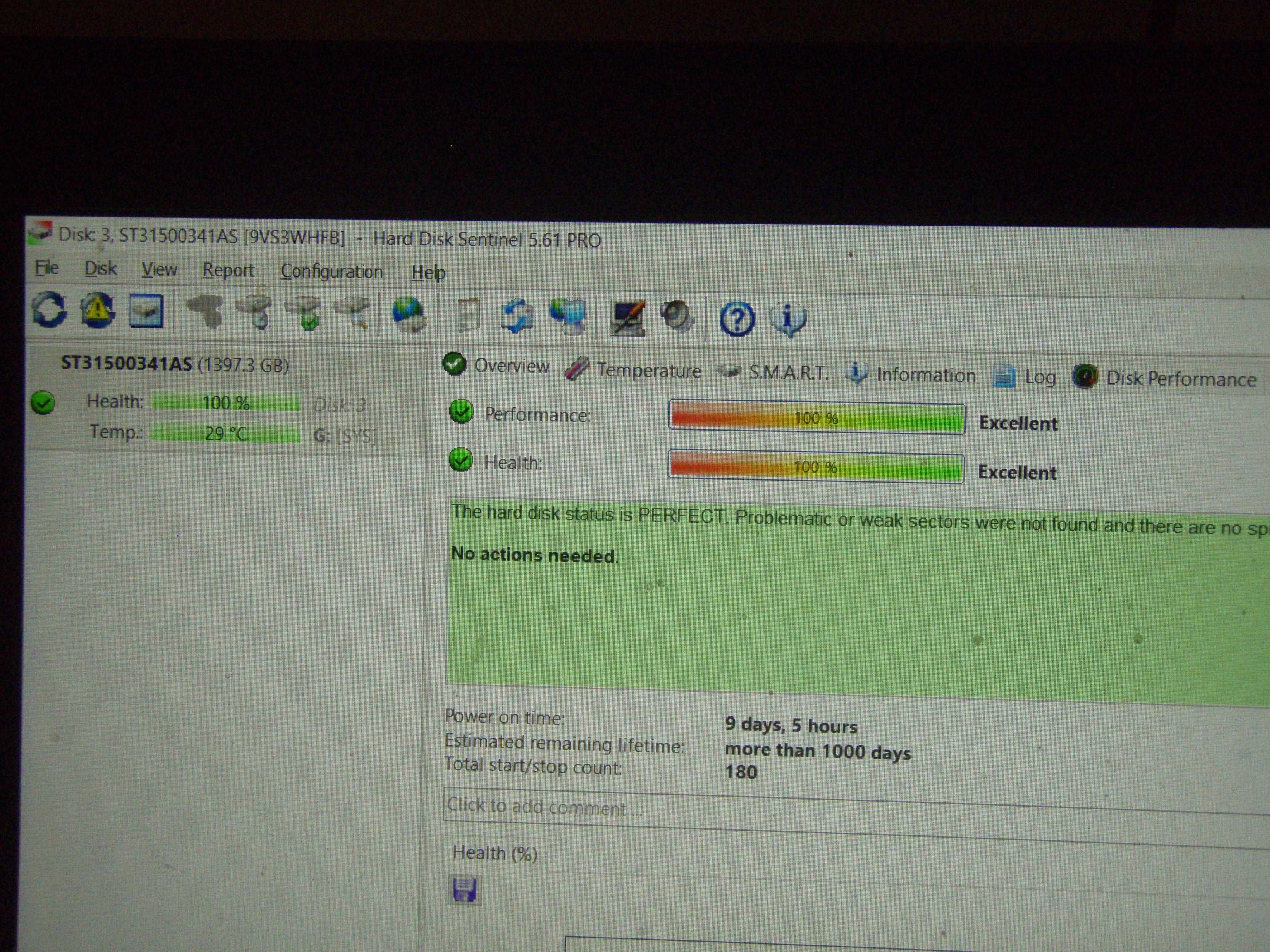The height and width of the screenshot is (952, 1270).
Task: Click the refresh arrows toolbar icon
Action: pyautogui.click(x=49, y=309)
